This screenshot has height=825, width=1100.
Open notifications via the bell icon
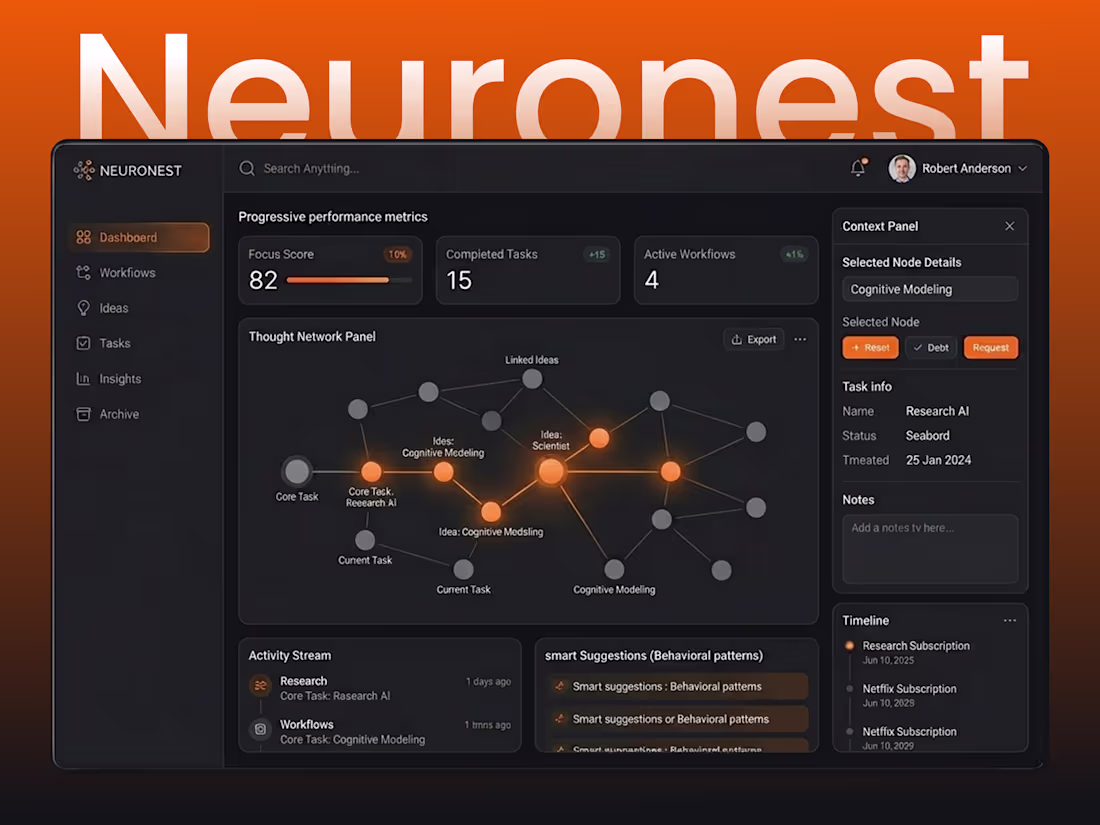[x=857, y=168]
